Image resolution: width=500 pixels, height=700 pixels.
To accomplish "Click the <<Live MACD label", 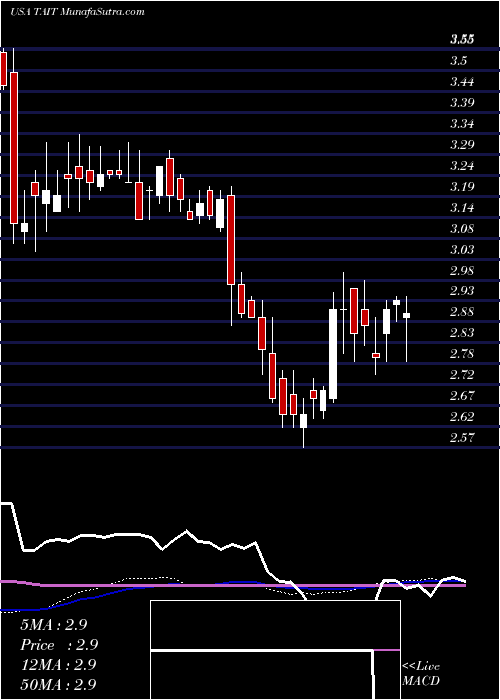I will point(421,674).
